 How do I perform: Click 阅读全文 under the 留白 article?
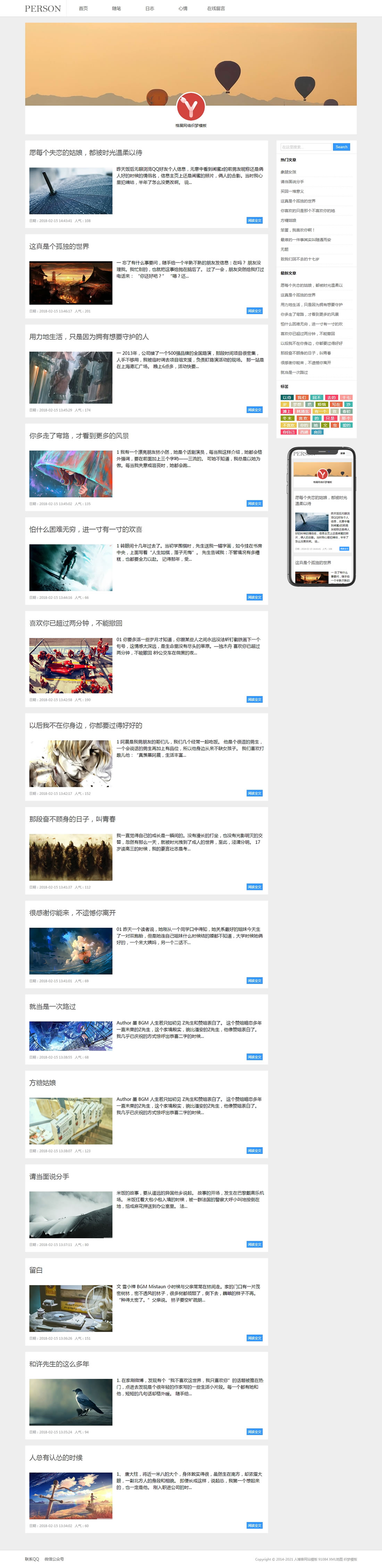[x=255, y=1338]
